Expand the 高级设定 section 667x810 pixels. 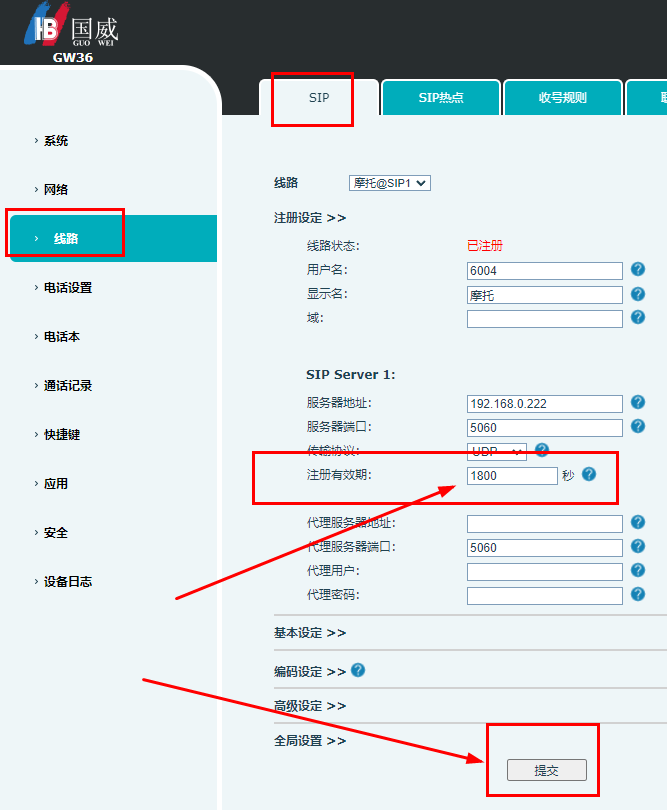point(310,706)
